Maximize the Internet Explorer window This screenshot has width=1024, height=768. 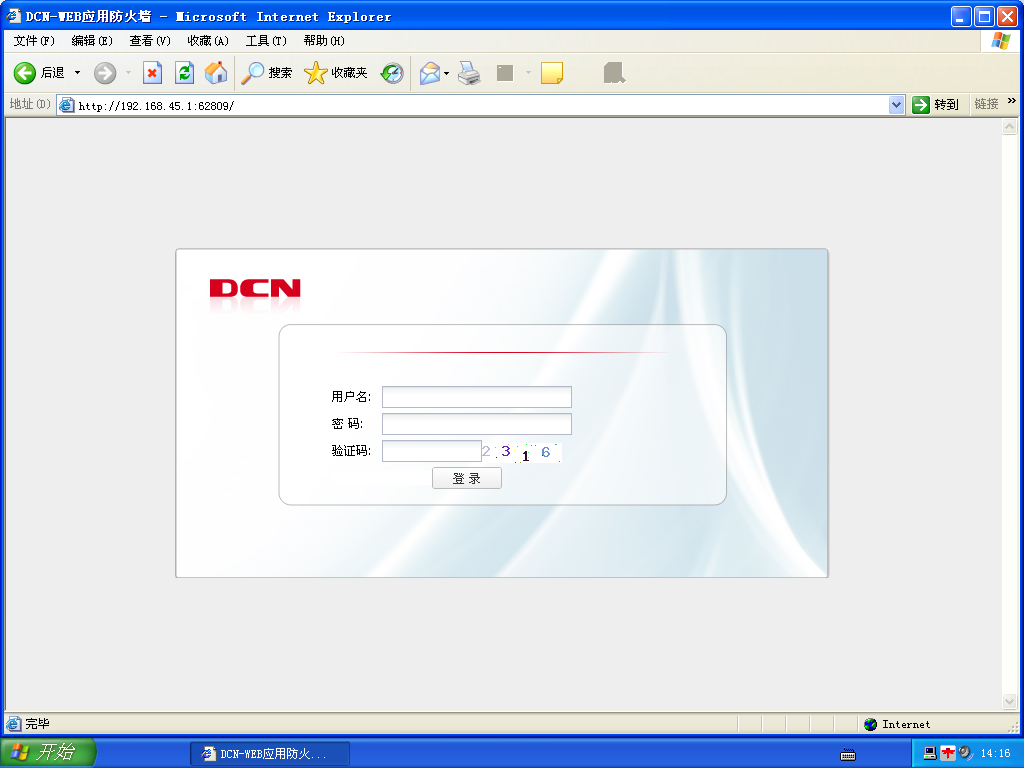point(985,16)
